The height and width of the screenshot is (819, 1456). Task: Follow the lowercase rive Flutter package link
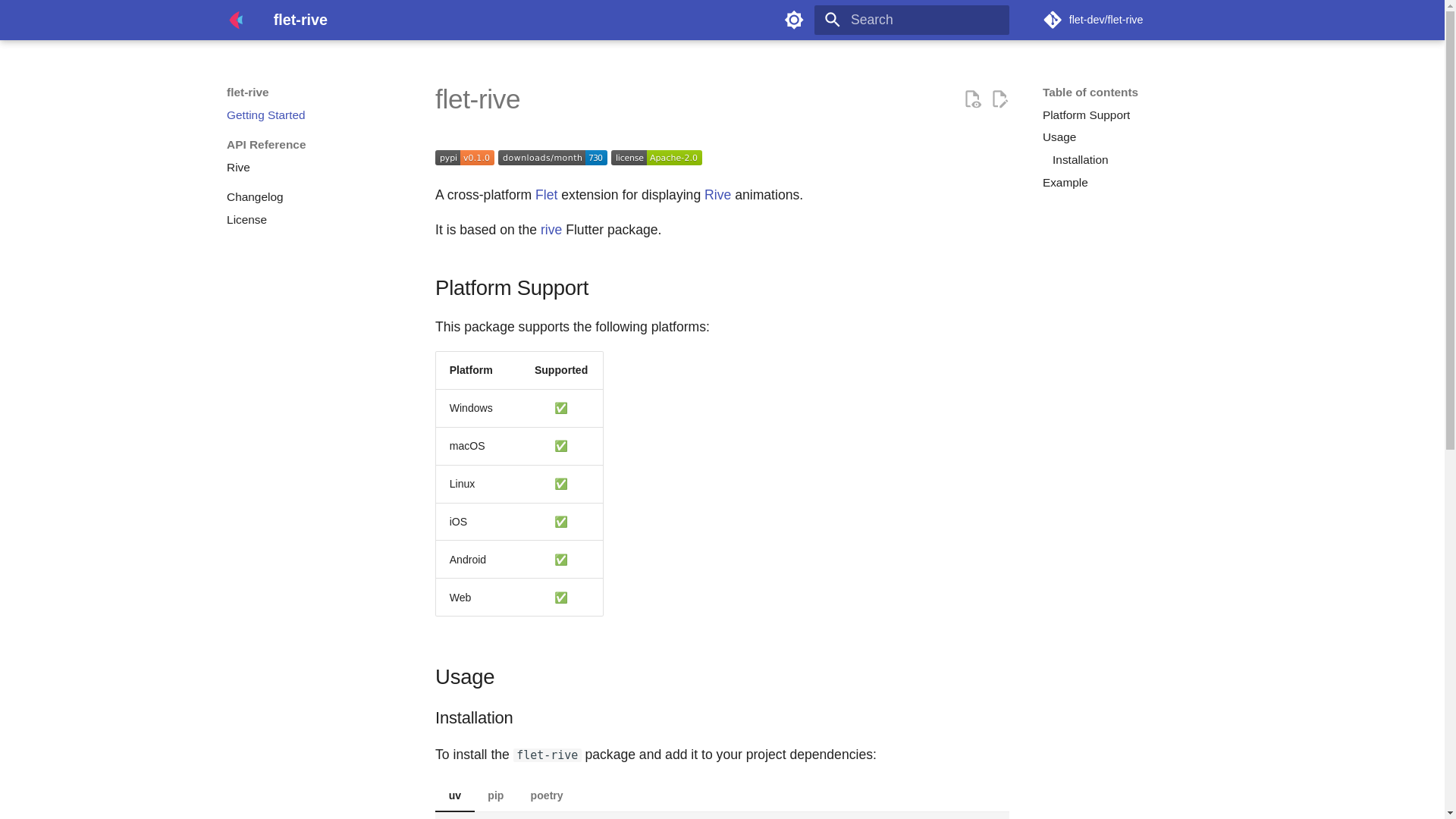(x=551, y=230)
